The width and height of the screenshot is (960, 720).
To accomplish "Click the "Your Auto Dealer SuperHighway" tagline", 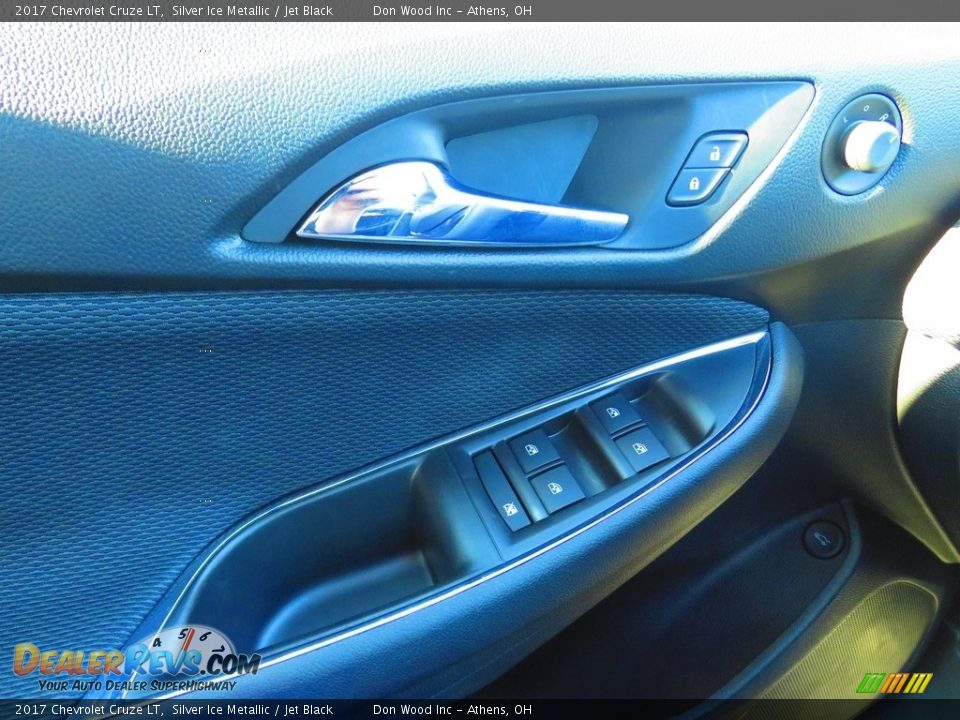I will pos(137,685).
